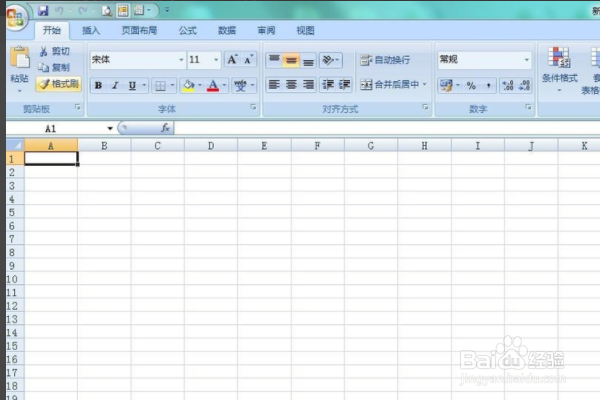Apply the comma style icon
Image resolution: width=600 pixels, height=400 pixels.
point(488,85)
